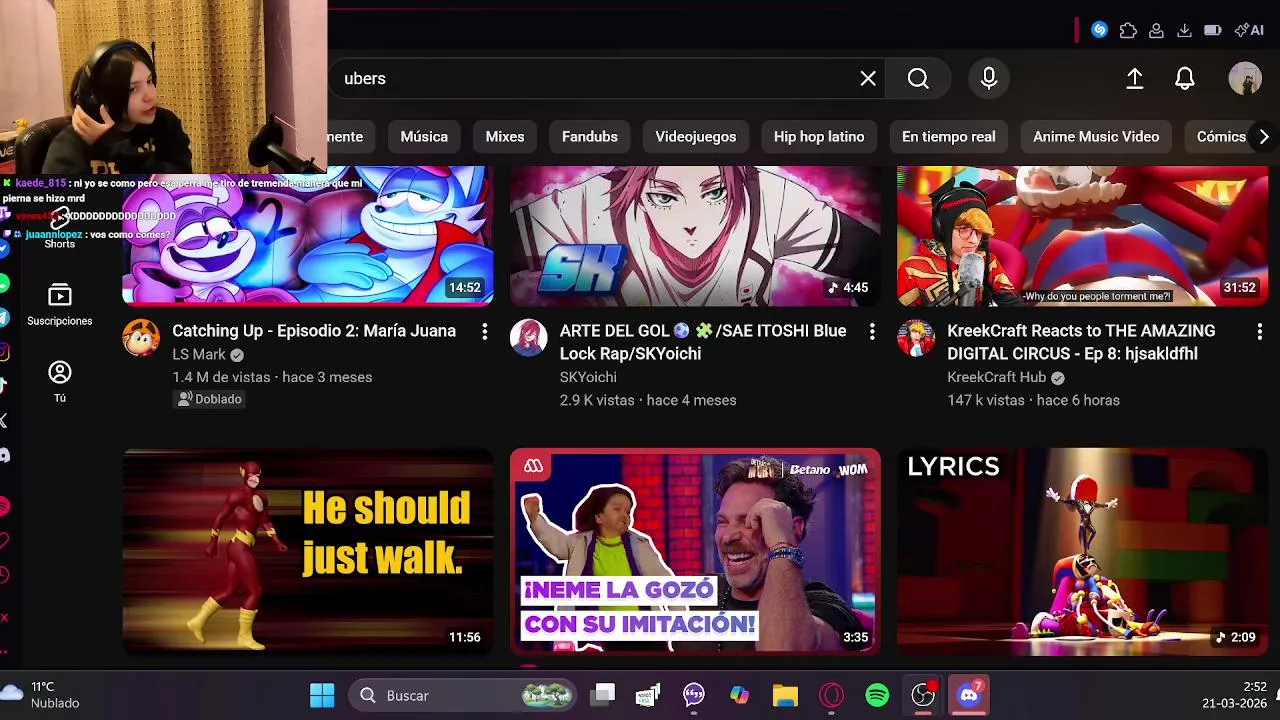Open the browser downloads icon
The image size is (1280, 720).
pos(1184,30)
